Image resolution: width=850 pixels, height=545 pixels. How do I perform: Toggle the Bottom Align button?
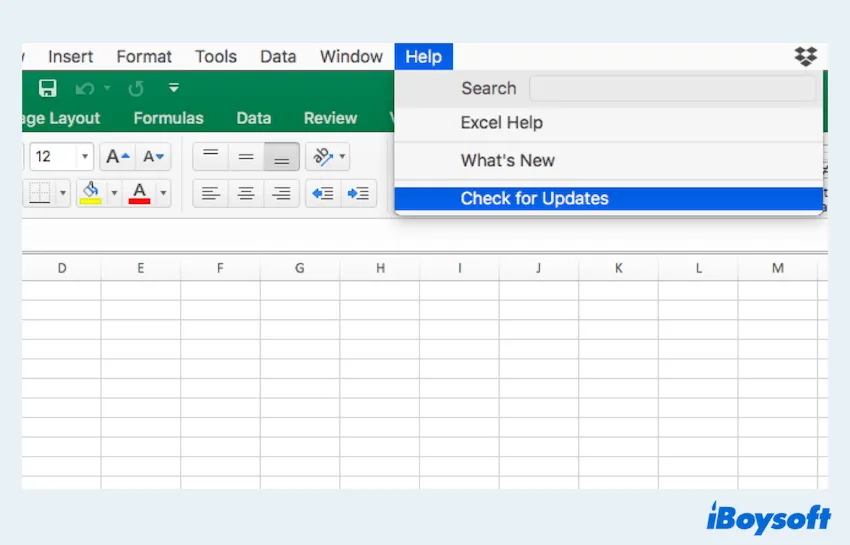click(x=281, y=157)
